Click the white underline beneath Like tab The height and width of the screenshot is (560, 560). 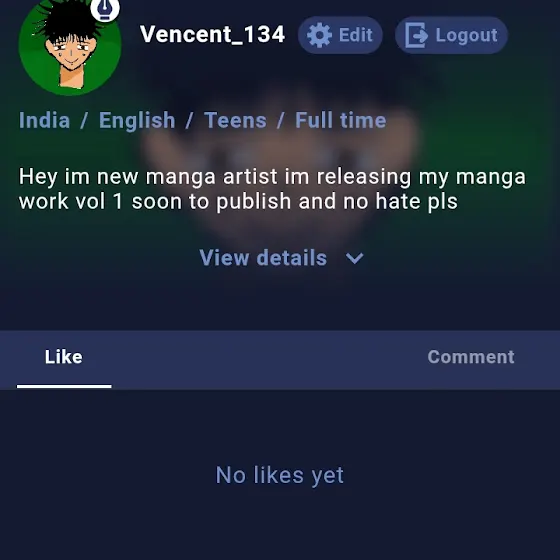(64, 386)
